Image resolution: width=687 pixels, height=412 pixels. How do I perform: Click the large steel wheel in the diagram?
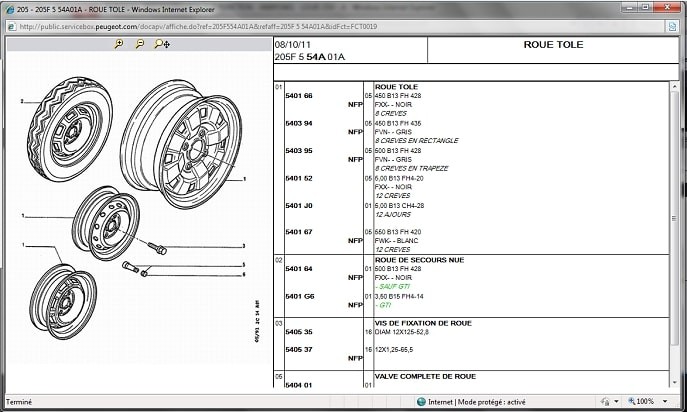[181, 144]
